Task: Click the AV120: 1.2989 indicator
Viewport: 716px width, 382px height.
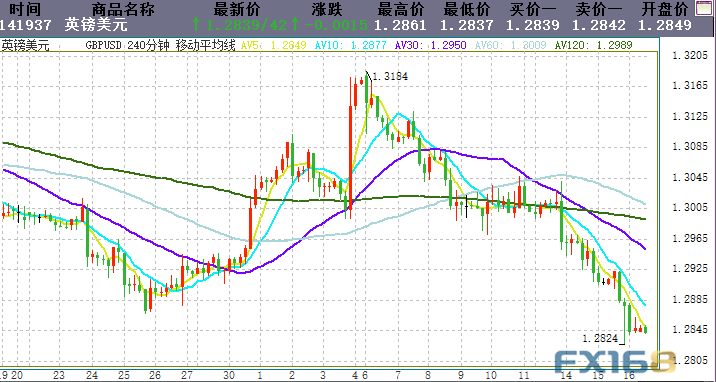Action: coord(593,45)
